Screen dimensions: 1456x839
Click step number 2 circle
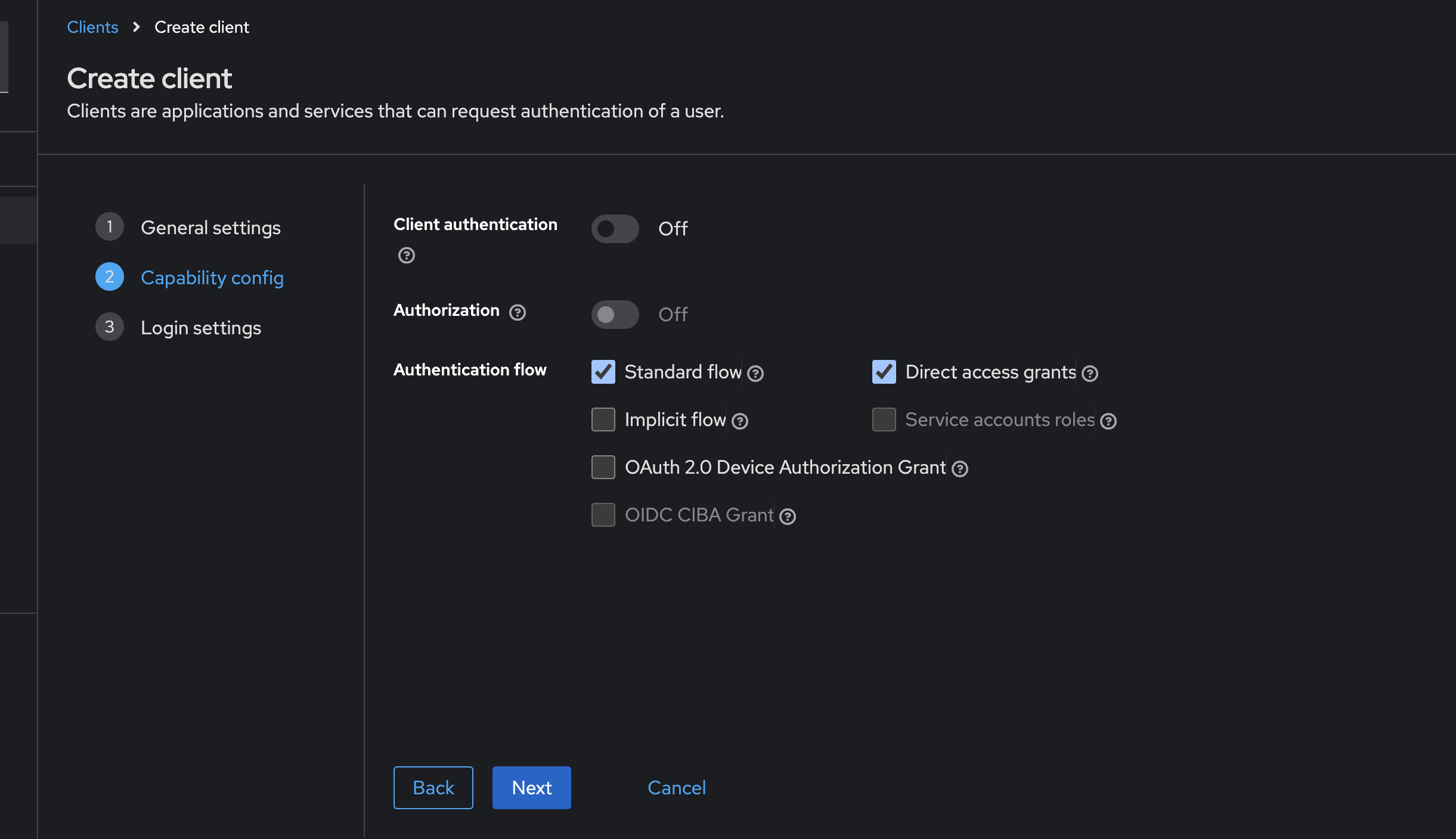(110, 276)
